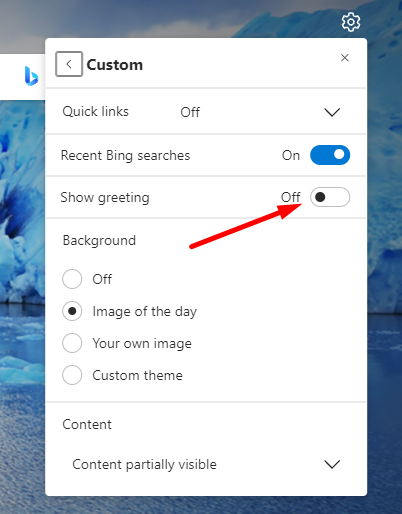Choose Custom theme radio option
Image resolution: width=402 pixels, height=514 pixels.
pyautogui.click(x=72, y=375)
